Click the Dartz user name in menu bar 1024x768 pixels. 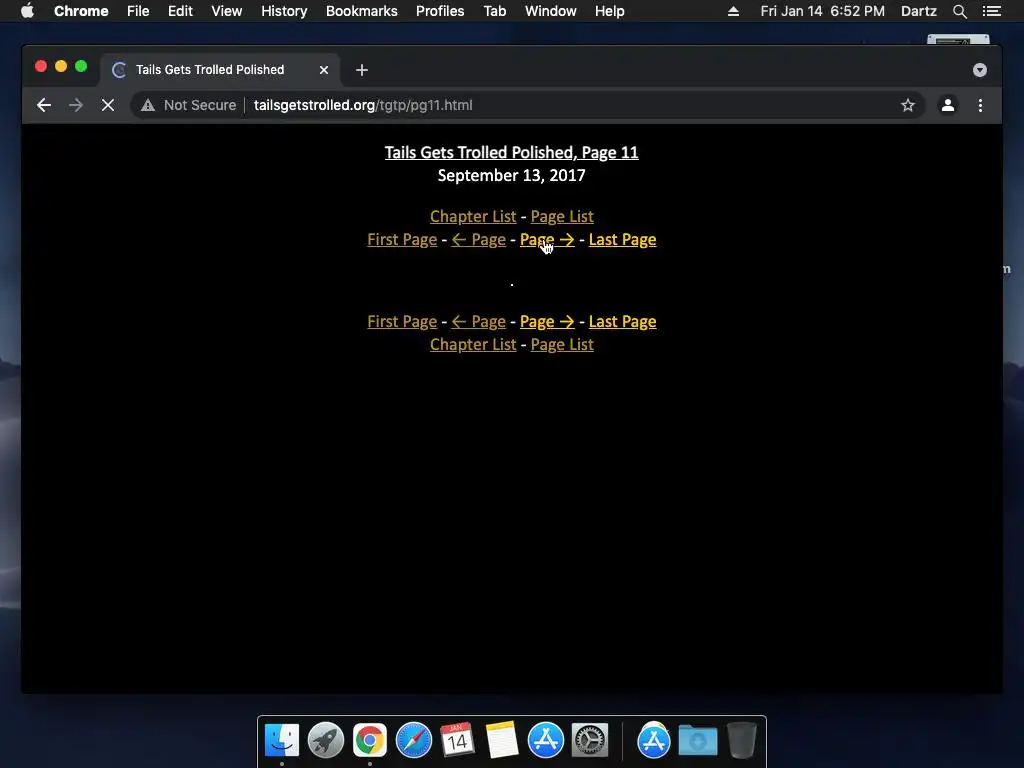(918, 11)
